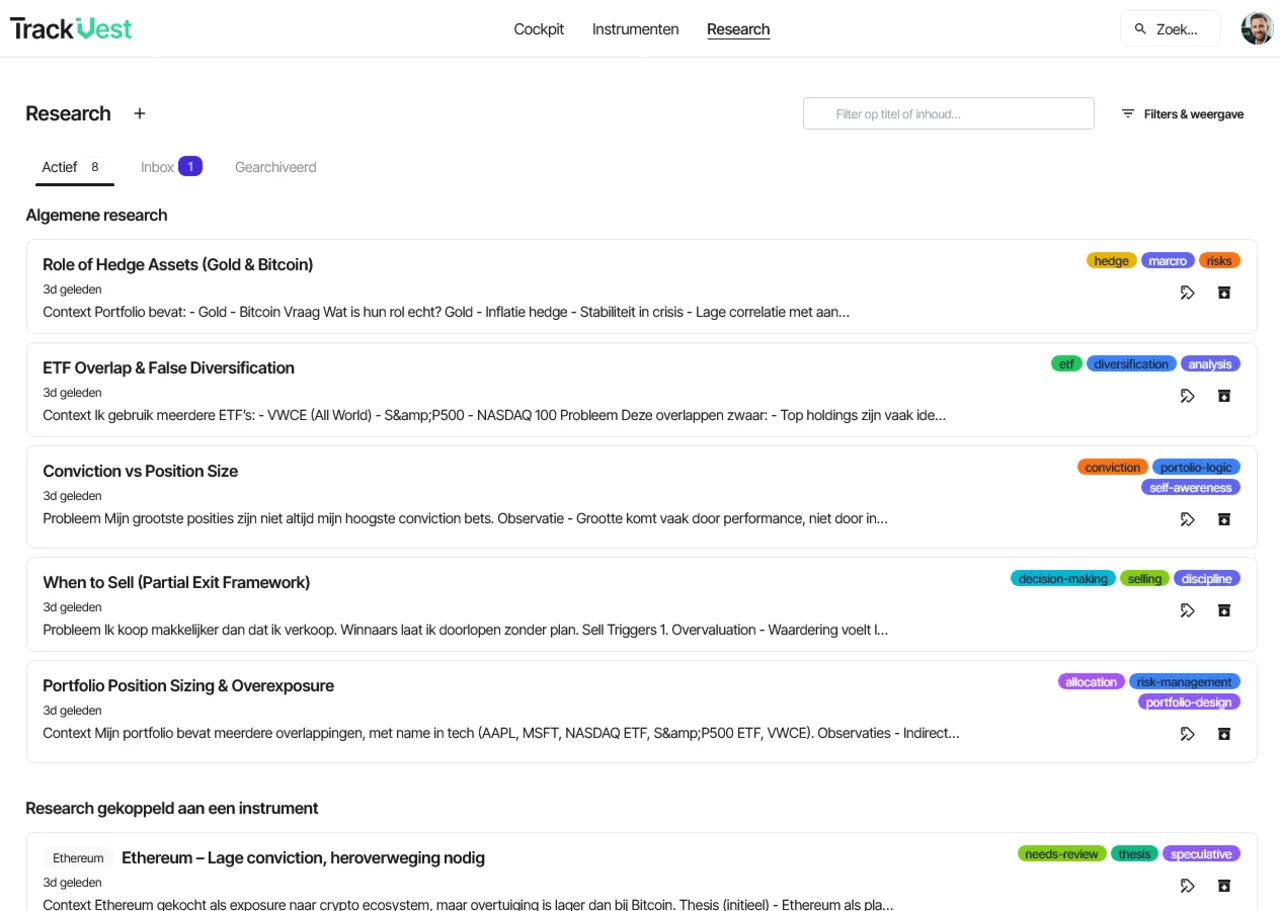Image resolution: width=1280 pixels, height=911 pixels.
Task: Open the user profile avatar
Action: tap(1257, 29)
